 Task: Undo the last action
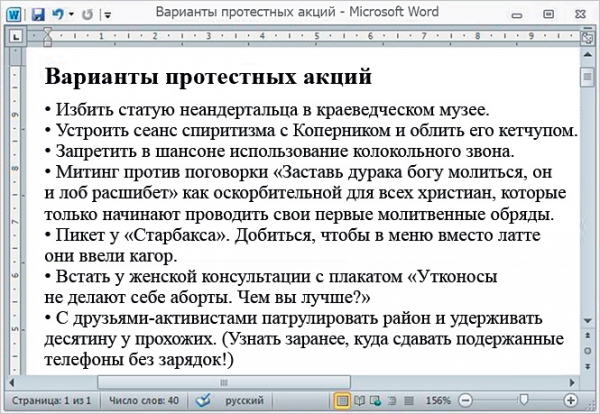tap(59, 16)
